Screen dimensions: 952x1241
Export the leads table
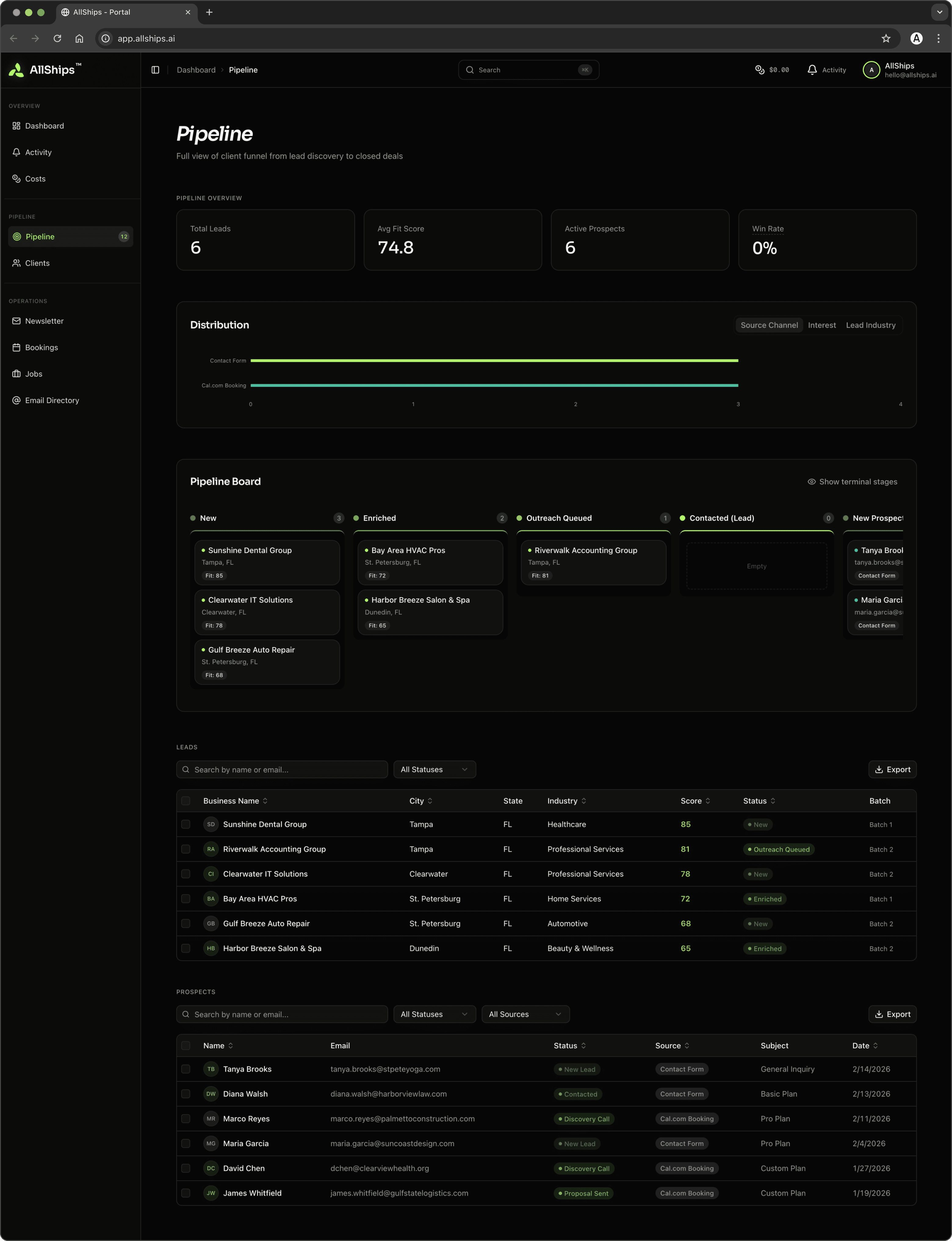pyautogui.click(x=892, y=769)
